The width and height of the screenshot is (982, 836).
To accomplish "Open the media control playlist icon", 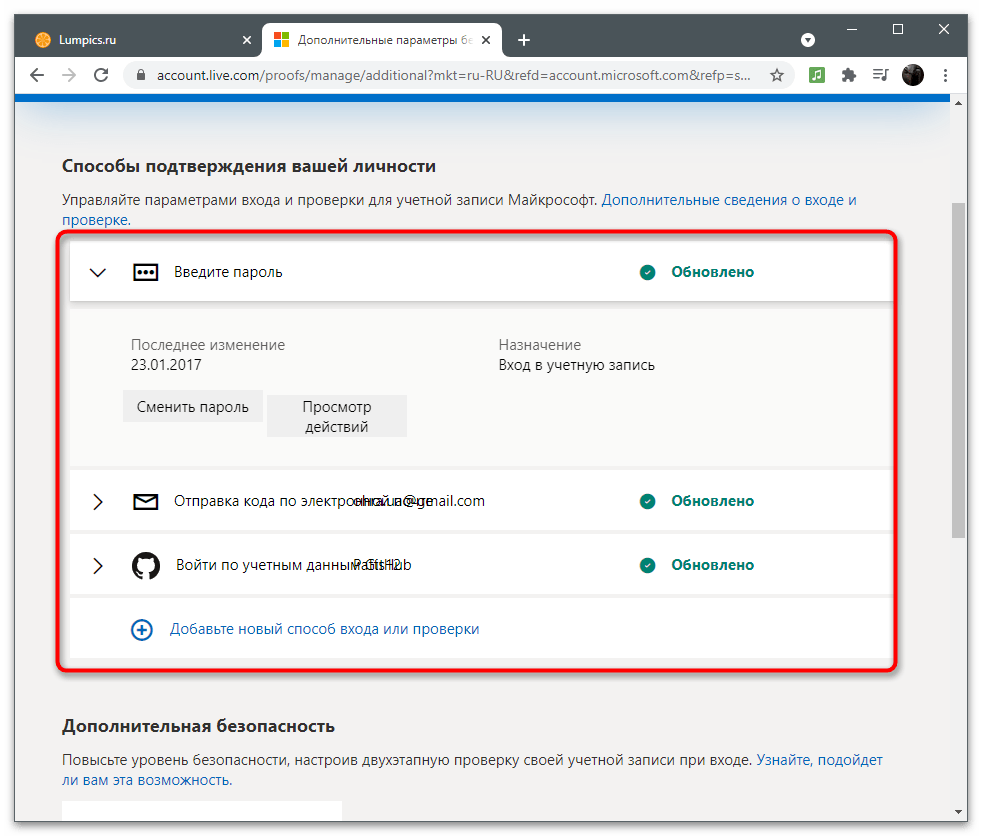I will pyautogui.click(x=881, y=75).
